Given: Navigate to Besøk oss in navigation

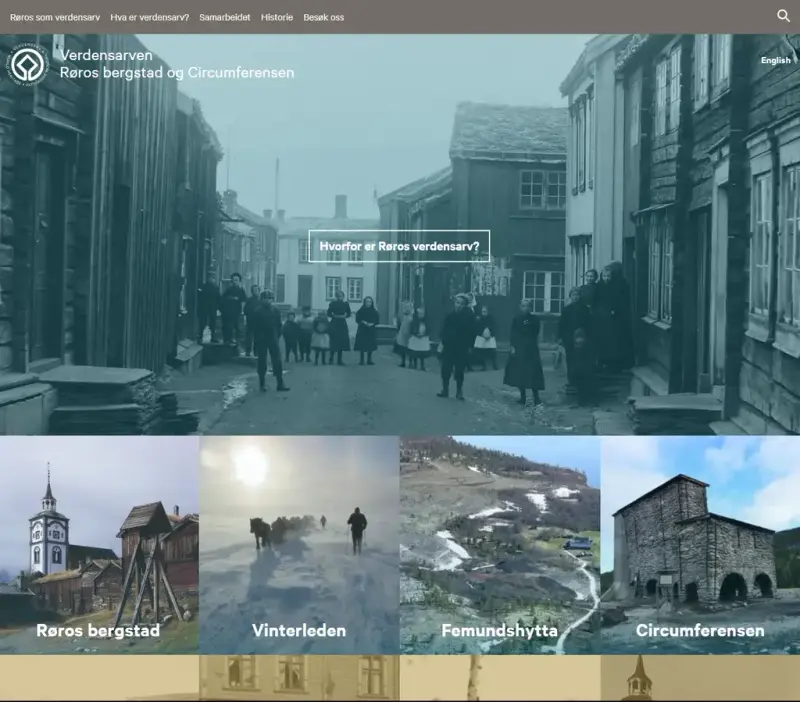Looking at the screenshot, I should tap(323, 17).
